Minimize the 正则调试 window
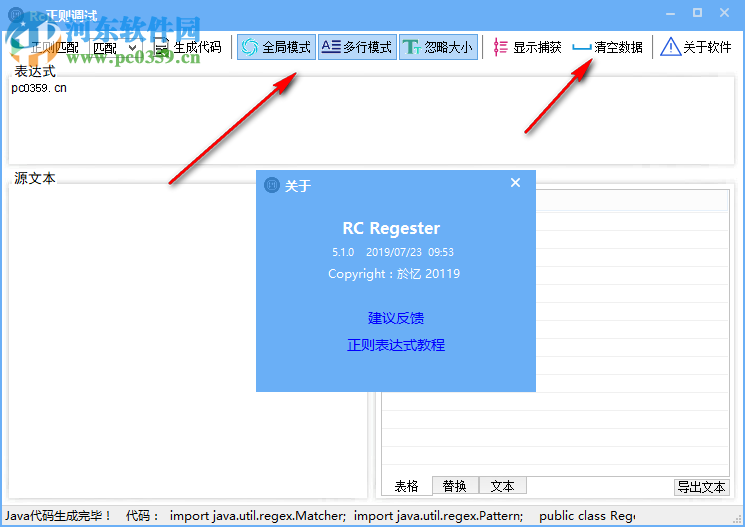The height and width of the screenshot is (527, 745). tap(670, 13)
